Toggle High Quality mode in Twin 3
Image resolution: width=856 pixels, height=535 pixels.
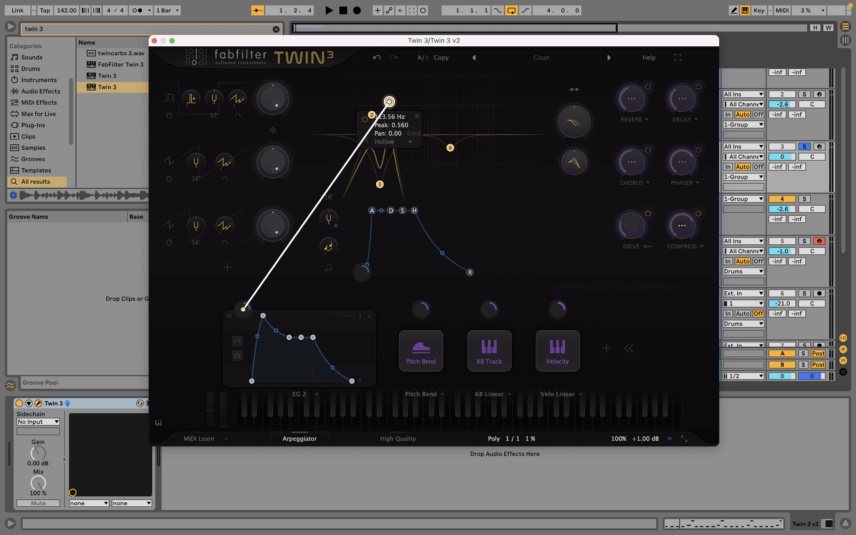click(x=397, y=438)
